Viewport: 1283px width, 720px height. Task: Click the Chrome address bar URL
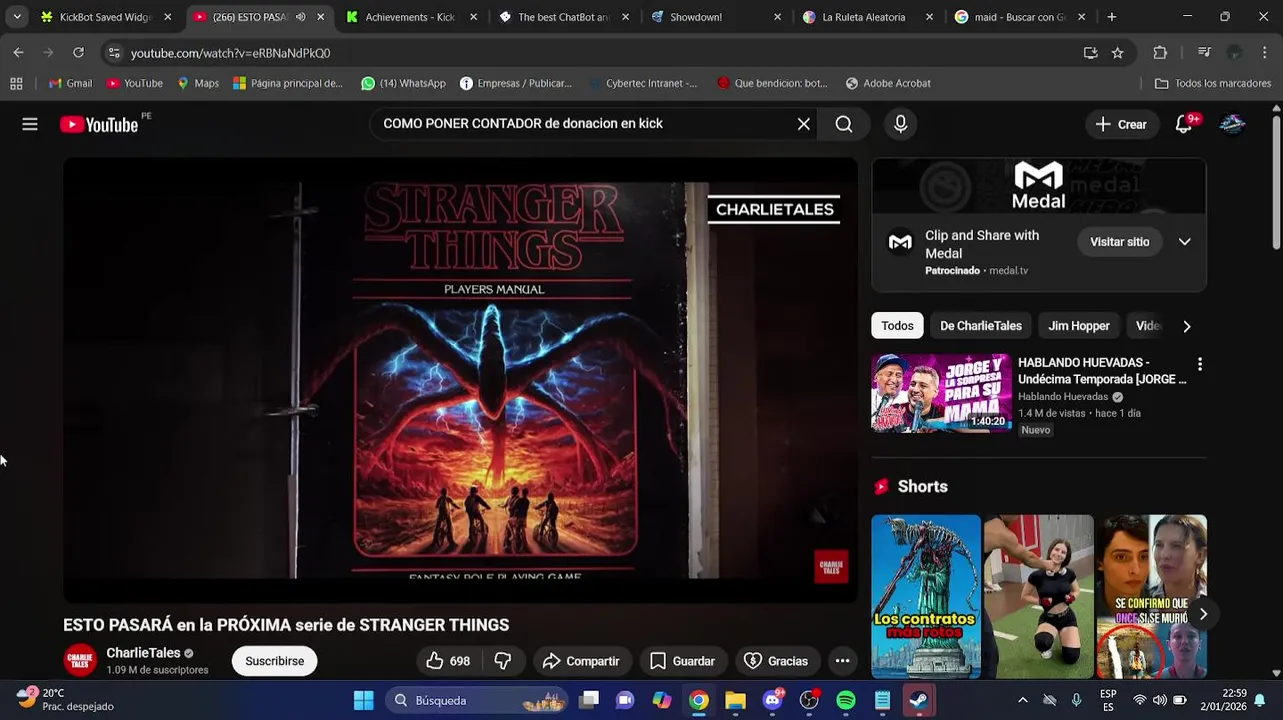(x=230, y=53)
